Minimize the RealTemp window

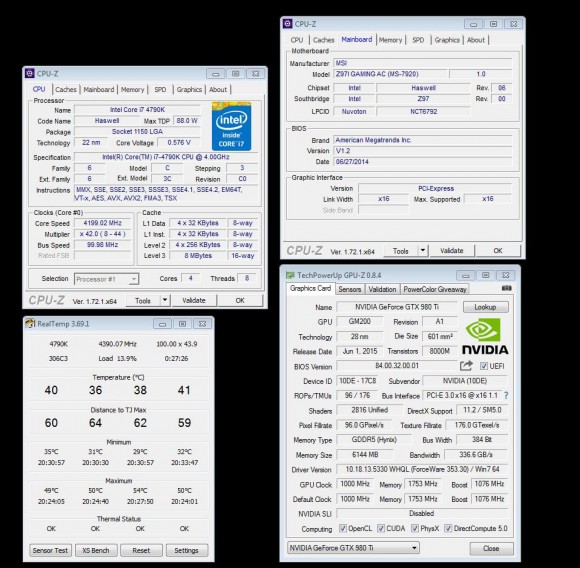162,324
